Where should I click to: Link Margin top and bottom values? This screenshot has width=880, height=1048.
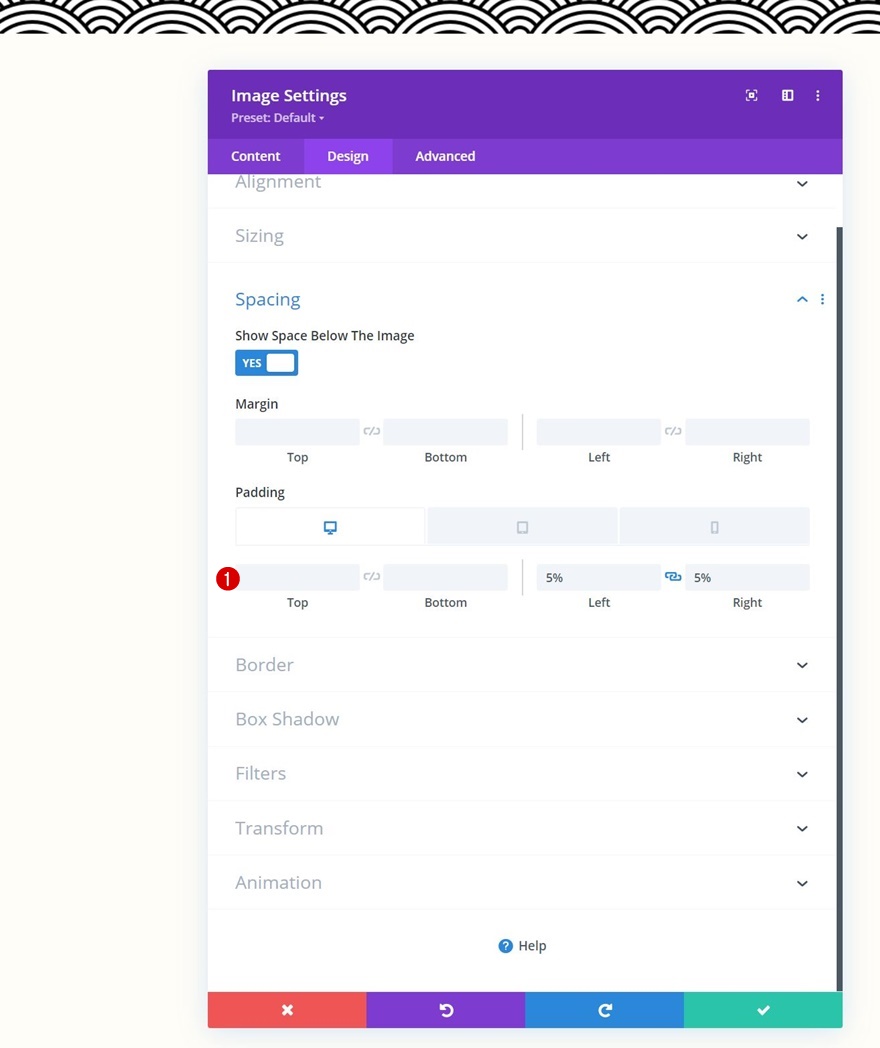pyautogui.click(x=372, y=432)
